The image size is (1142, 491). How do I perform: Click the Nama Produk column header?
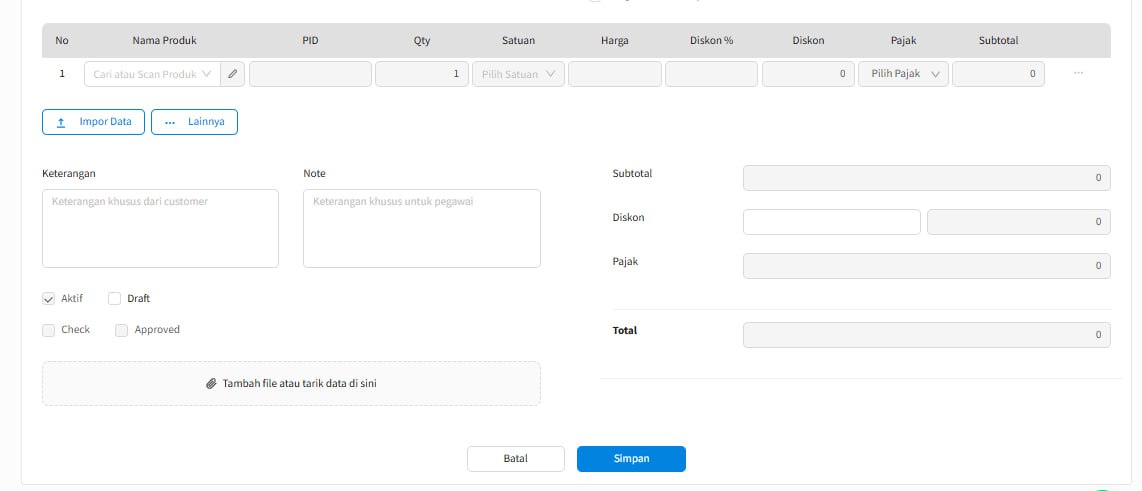coord(165,41)
